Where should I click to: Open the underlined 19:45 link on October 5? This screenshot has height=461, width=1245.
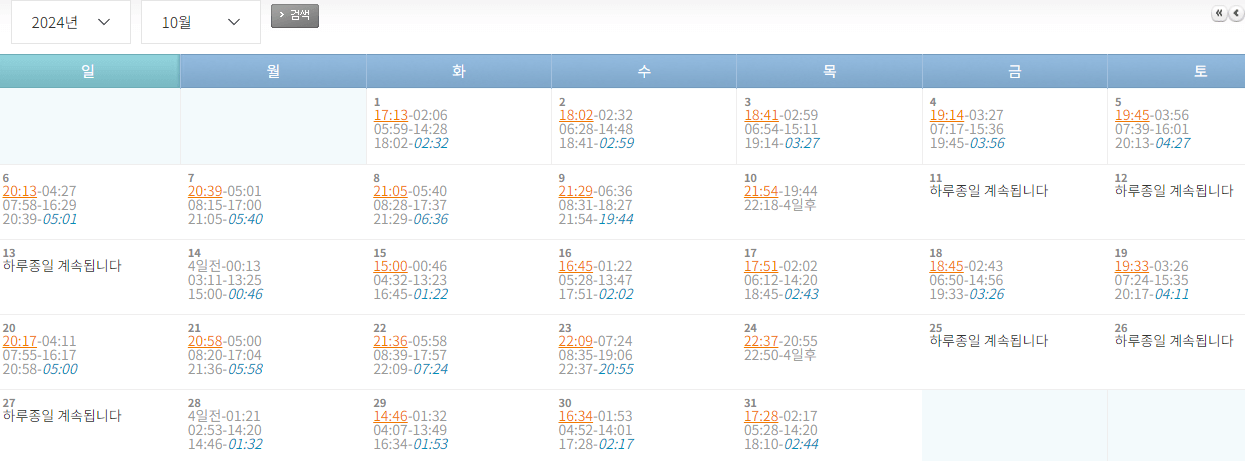[x=1132, y=116]
